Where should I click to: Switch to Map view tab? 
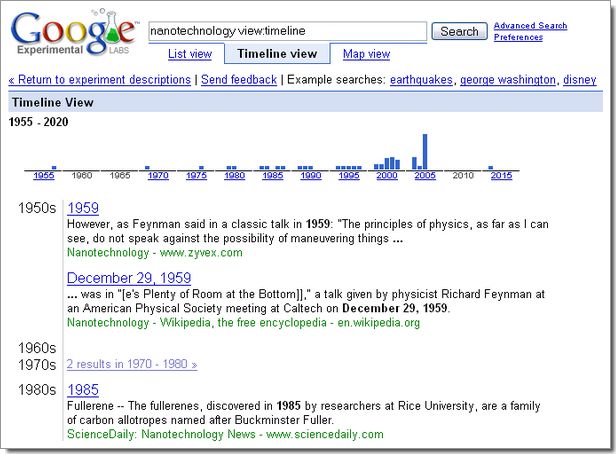[366, 54]
